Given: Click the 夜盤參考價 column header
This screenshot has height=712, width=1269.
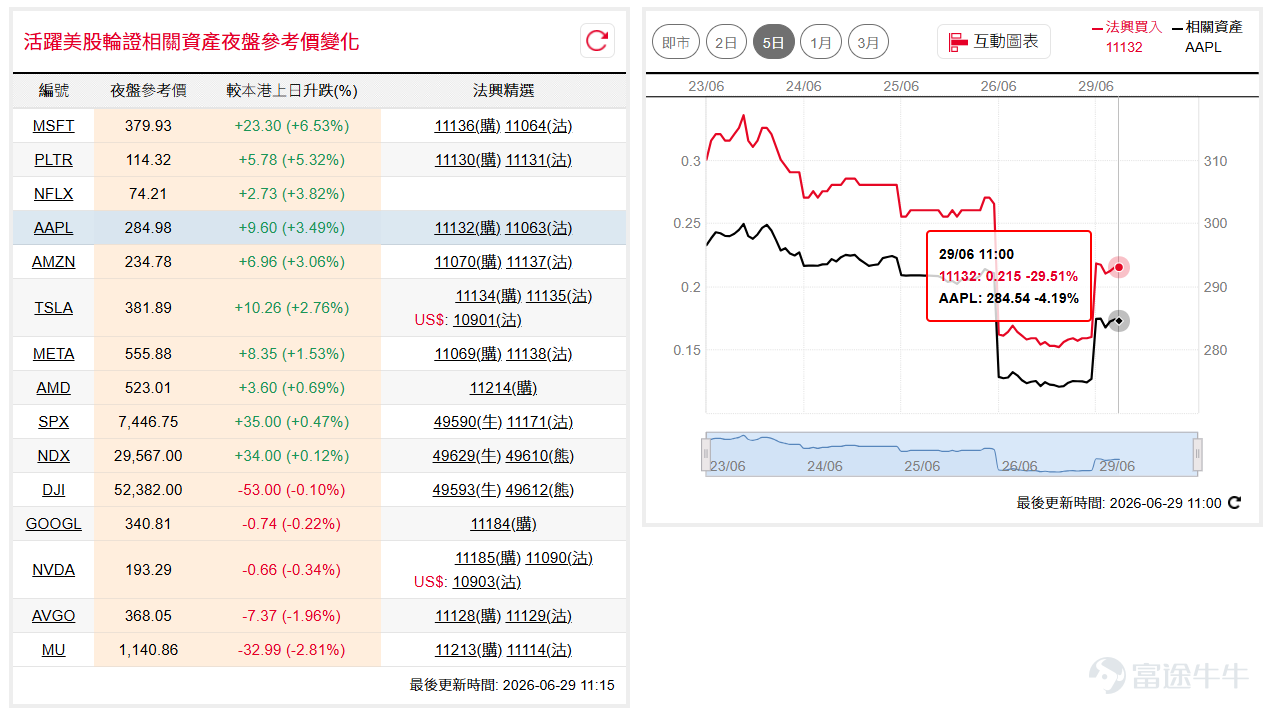Looking at the screenshot, I should coord(148,91).
